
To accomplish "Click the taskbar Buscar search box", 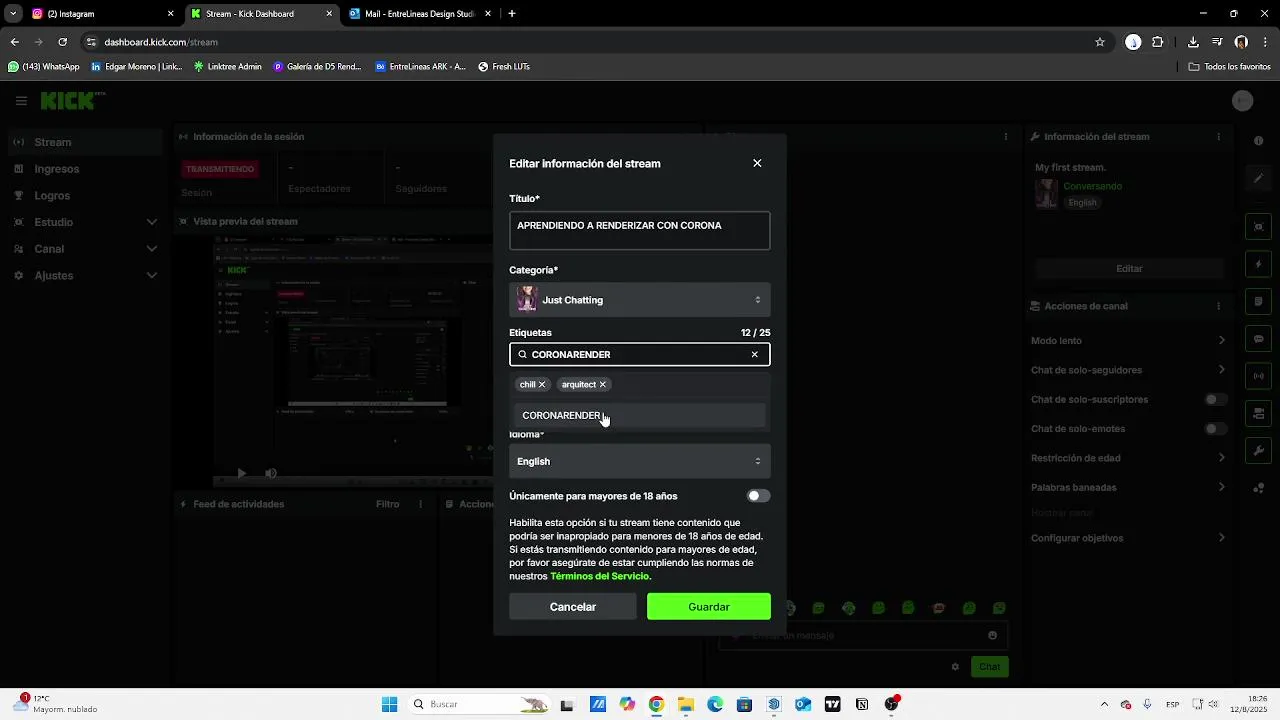I will tap(479, 704).
